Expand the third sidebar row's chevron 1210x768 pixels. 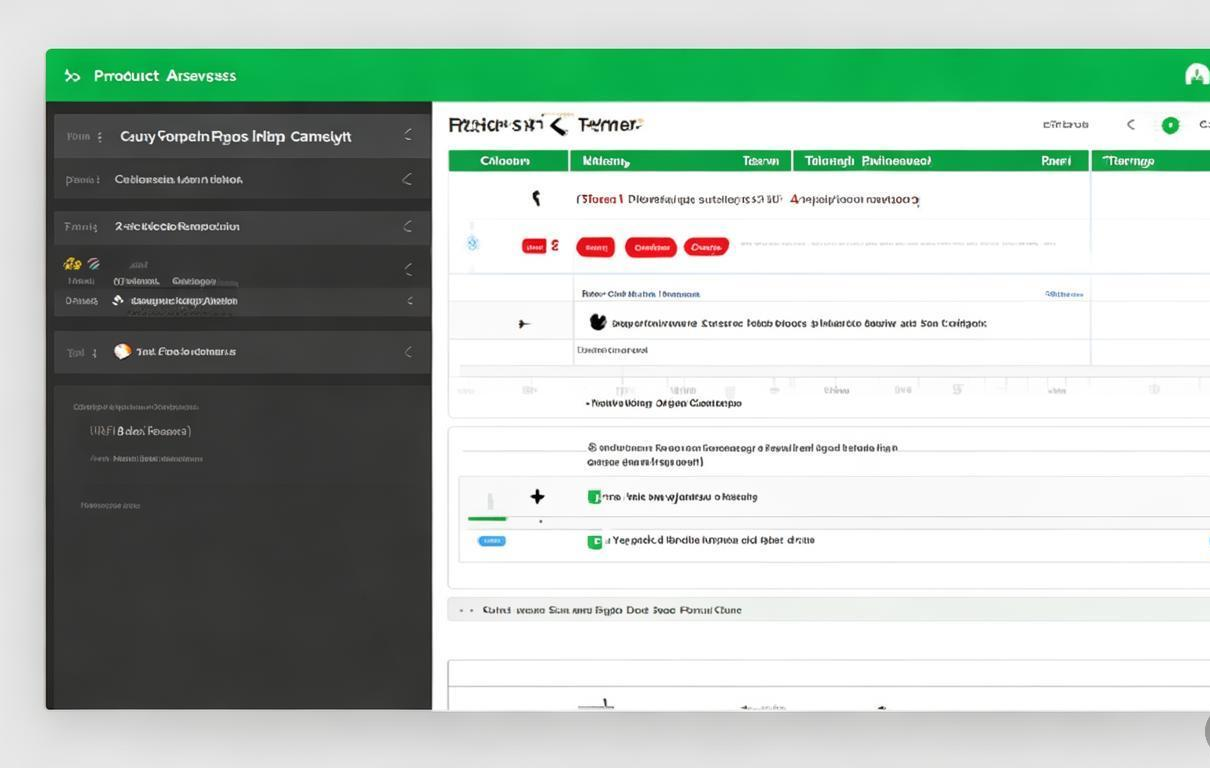coord(407,226)
